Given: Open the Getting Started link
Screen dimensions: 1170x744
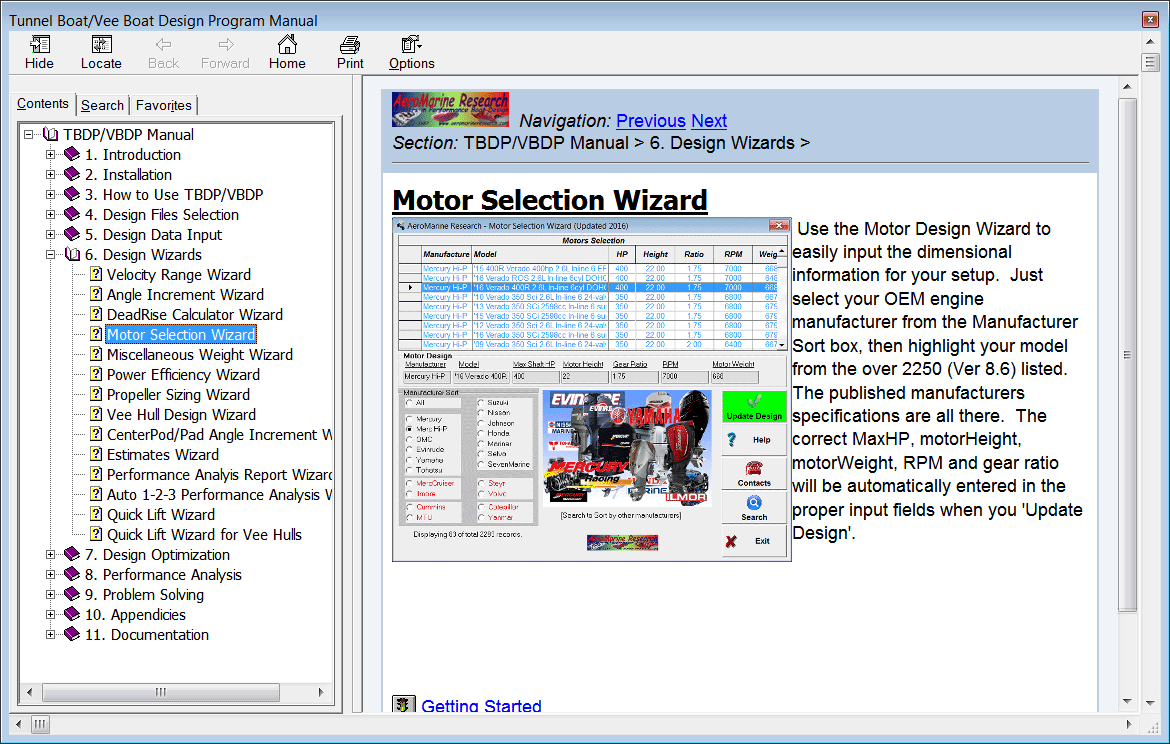Looking at the screenshot, I should 481,705.
